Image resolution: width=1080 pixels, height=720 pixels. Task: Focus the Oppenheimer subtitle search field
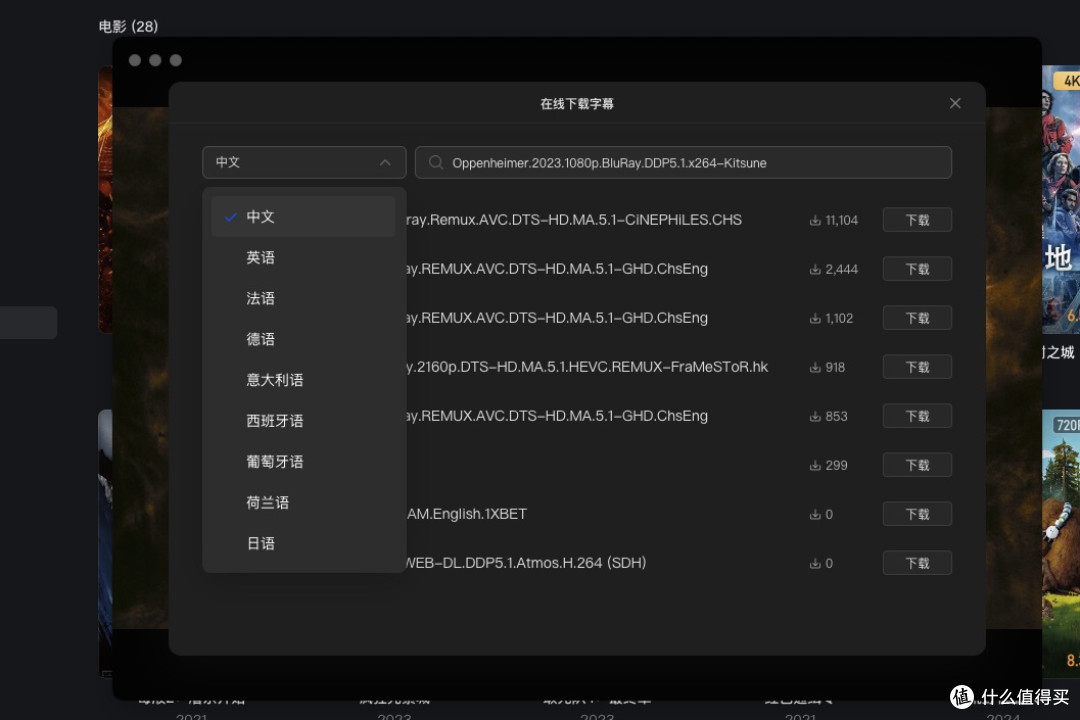click(x=683, y=163)
